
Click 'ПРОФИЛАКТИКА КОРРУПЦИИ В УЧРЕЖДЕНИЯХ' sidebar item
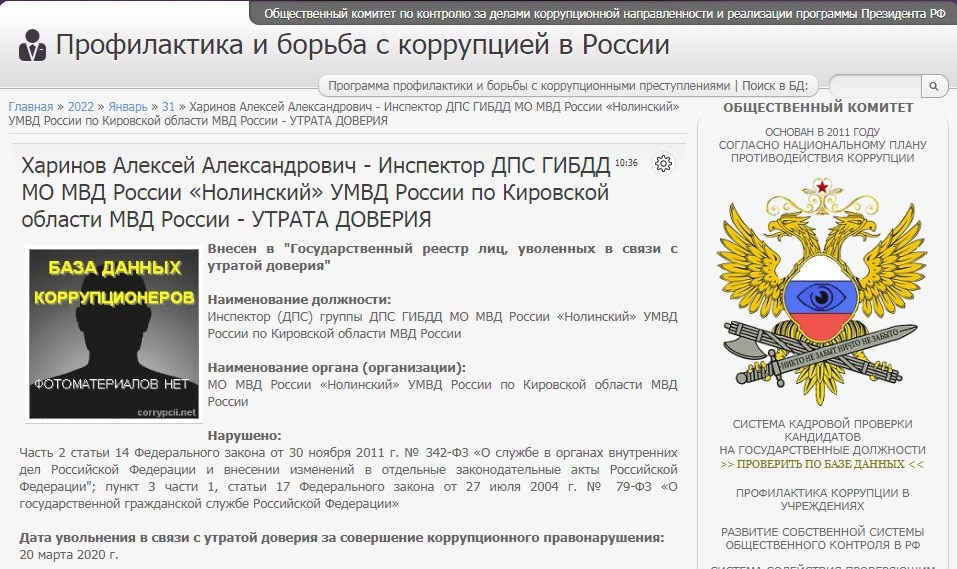click(822, 499)
